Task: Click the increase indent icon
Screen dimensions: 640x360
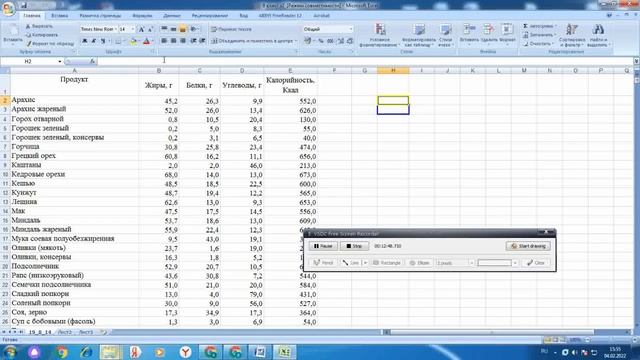Action: pyautogui.click(x=202, y=41)
